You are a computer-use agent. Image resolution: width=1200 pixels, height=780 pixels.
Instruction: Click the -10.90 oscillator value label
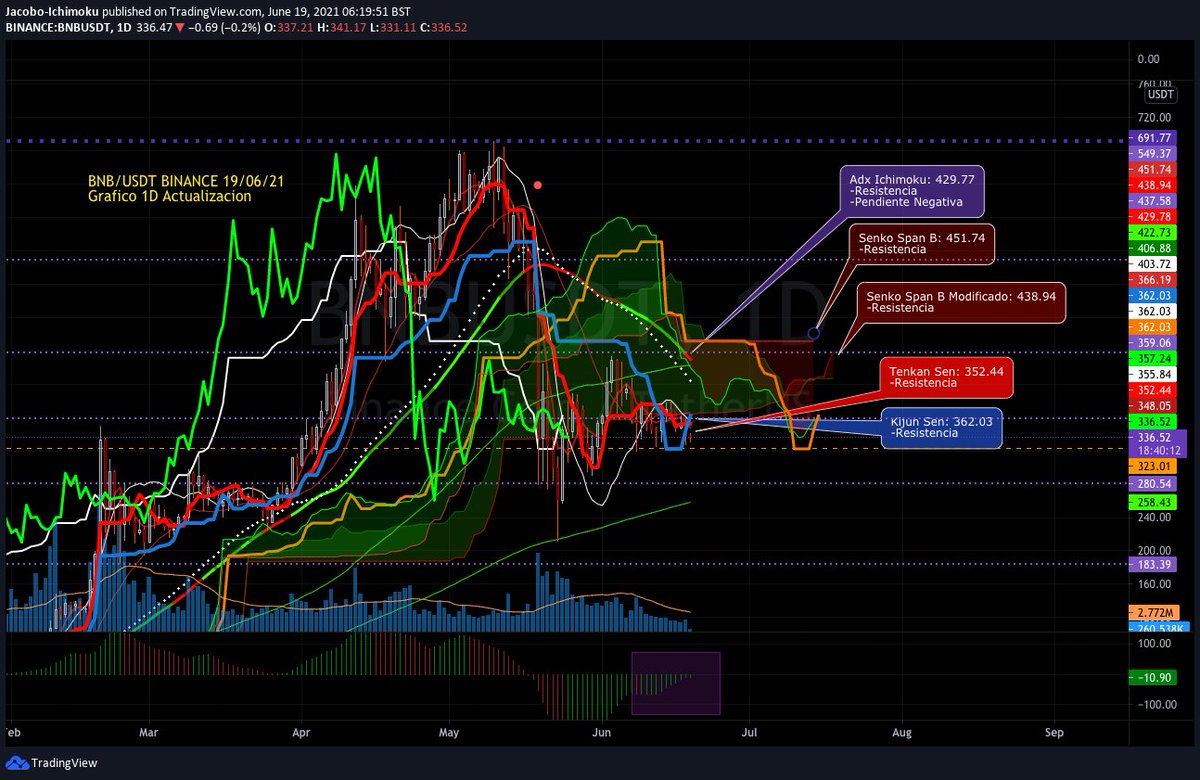point(1155,677)
